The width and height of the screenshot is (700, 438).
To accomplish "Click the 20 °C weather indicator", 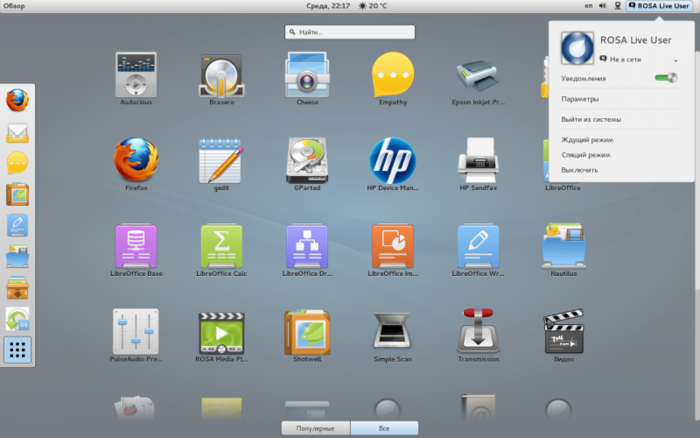I will (373, 6).
